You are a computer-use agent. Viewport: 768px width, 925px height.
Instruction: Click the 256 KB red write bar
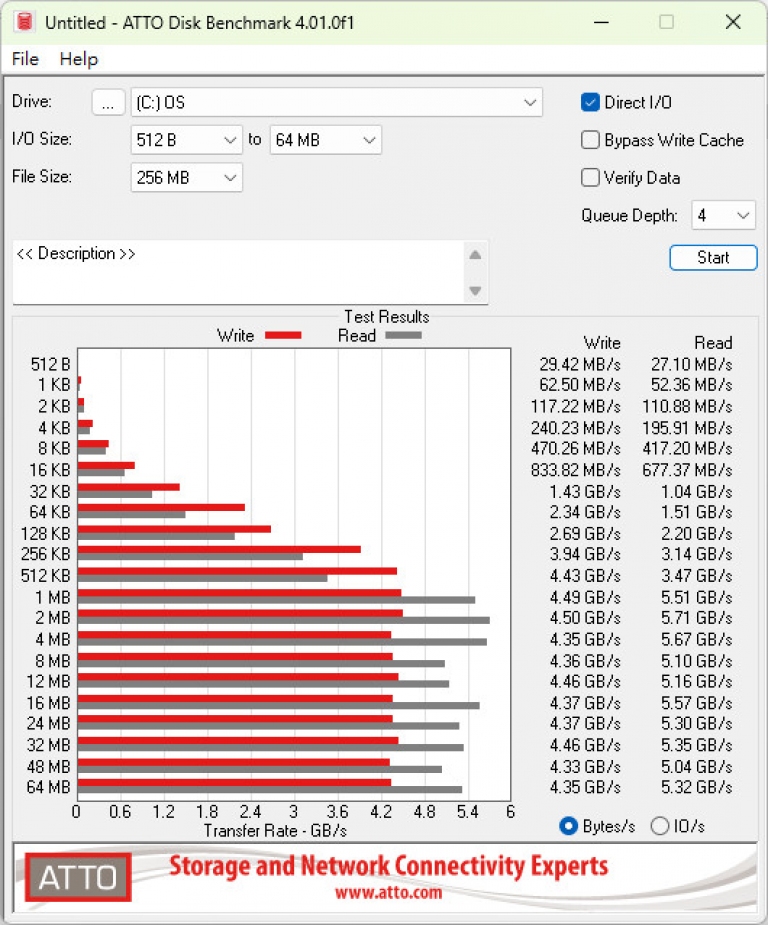coord(219,549)
